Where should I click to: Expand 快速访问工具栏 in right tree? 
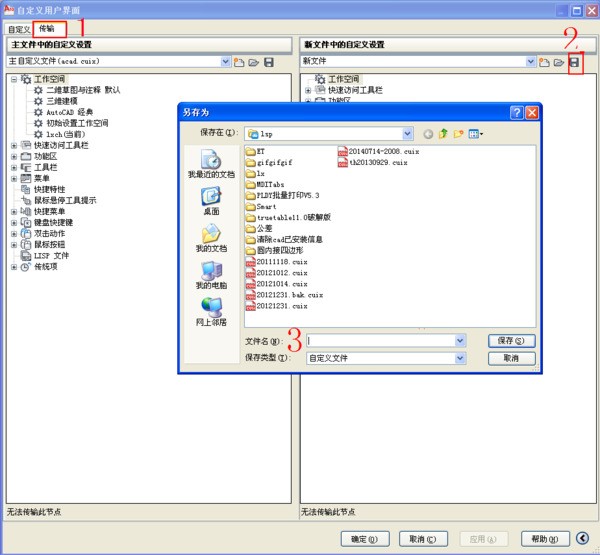tap(308, 90)
